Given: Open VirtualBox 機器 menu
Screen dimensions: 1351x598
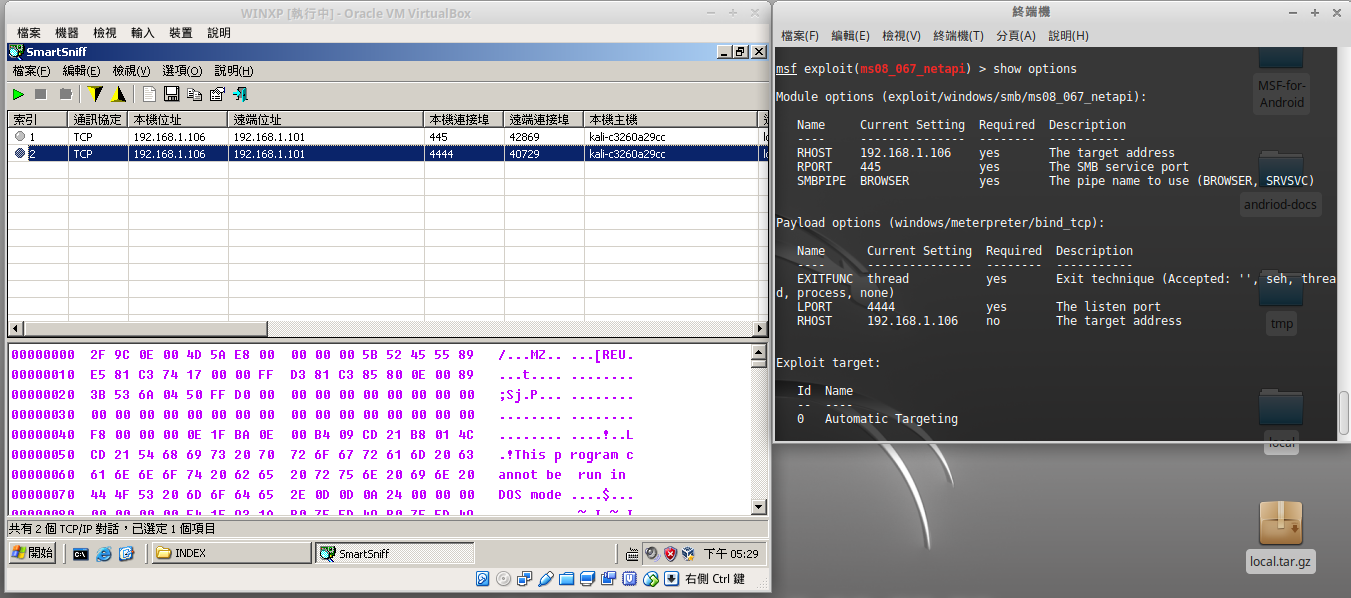Looking at the screenshot, I should pyautogui.click(x=67, y=33).
